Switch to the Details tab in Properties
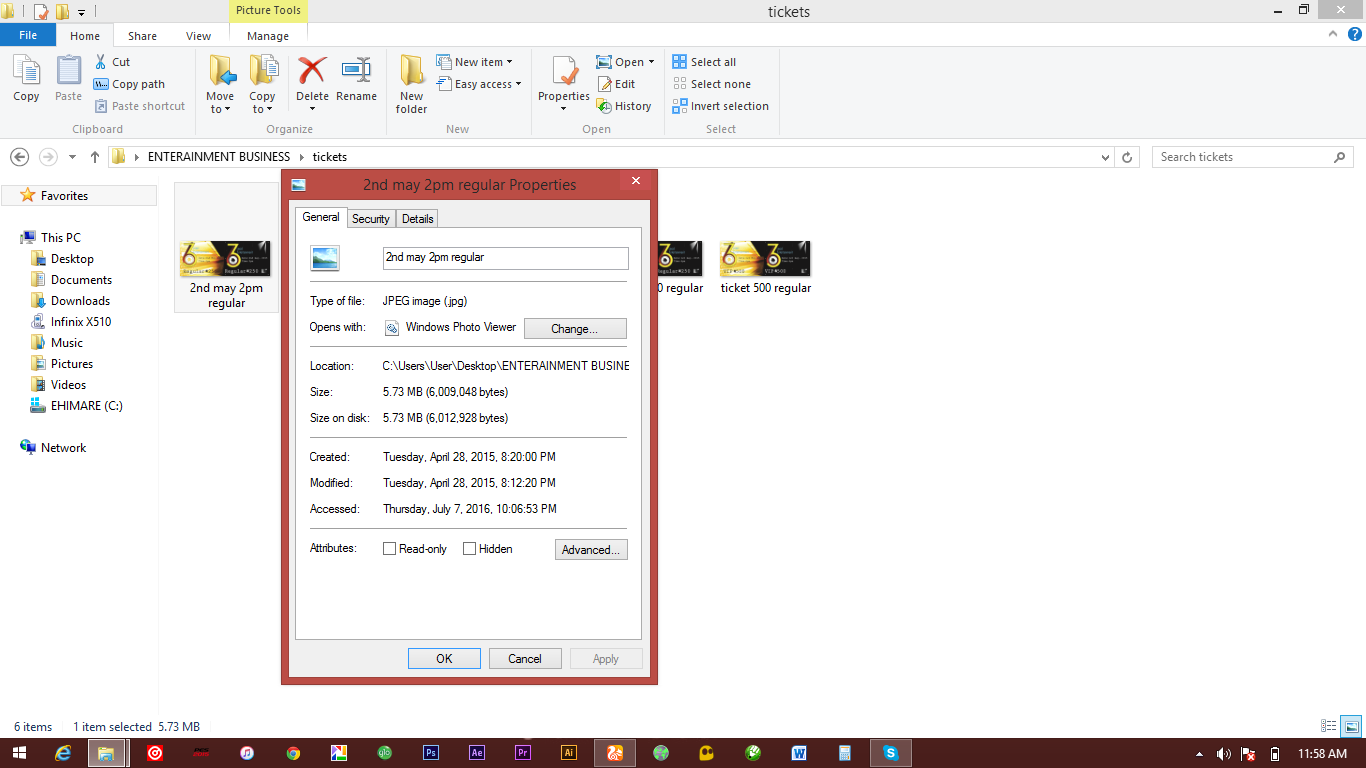Image resolution: width=1366 pixels, height=768 pixels. pyautogui.click(x=418, y=219)
